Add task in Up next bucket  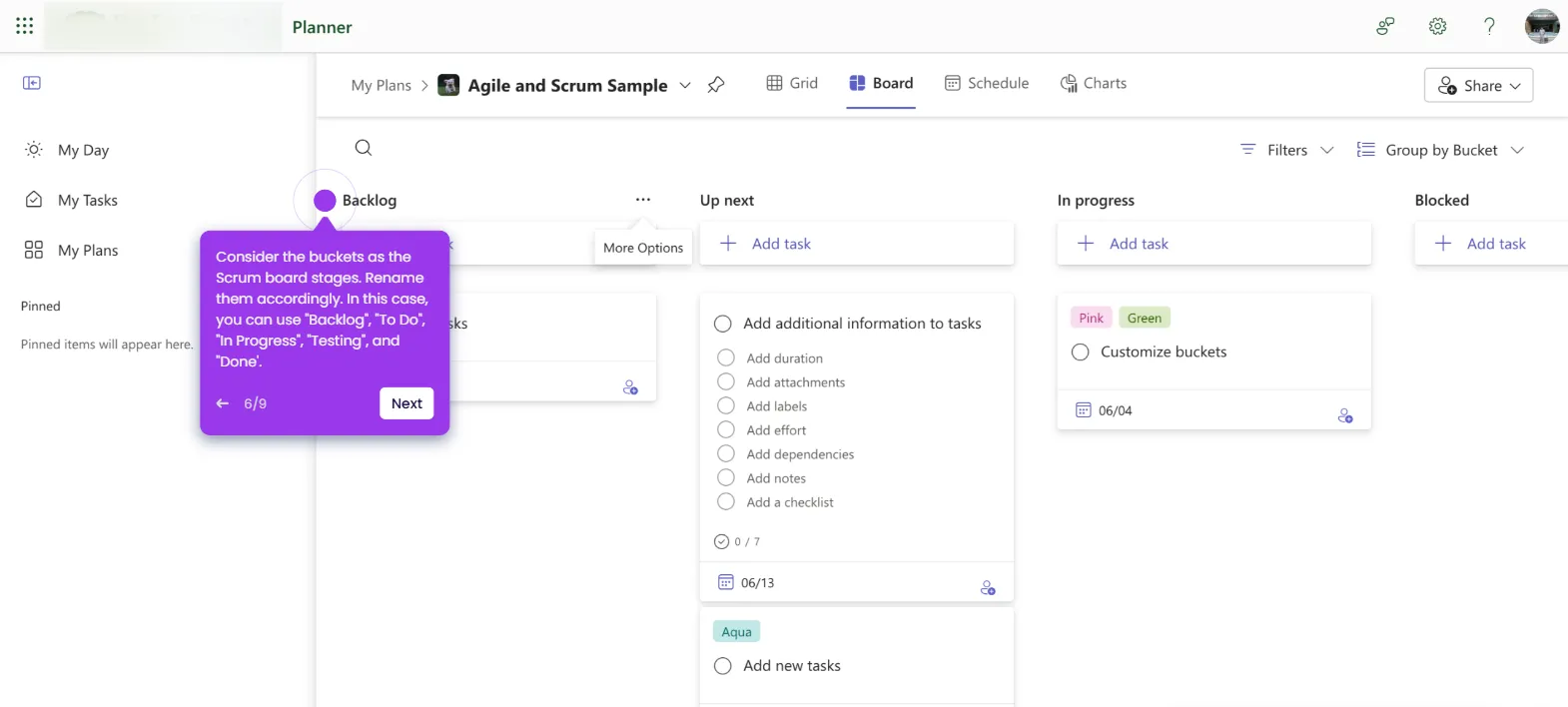[x=857, y=244]
